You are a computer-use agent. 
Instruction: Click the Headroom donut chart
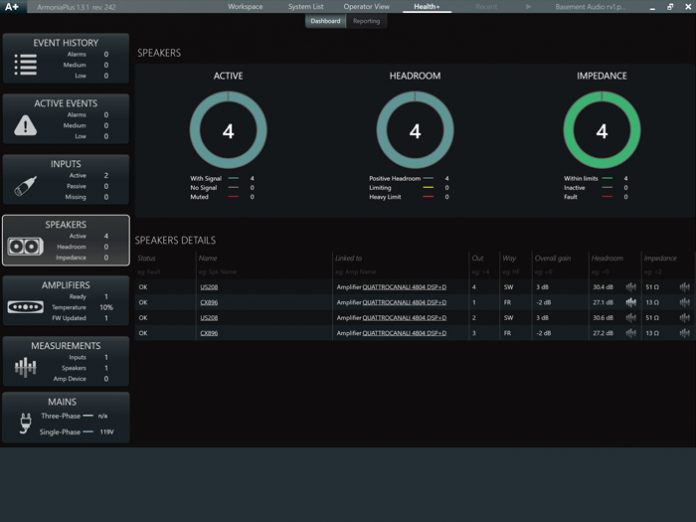click(x=415, y=130)
